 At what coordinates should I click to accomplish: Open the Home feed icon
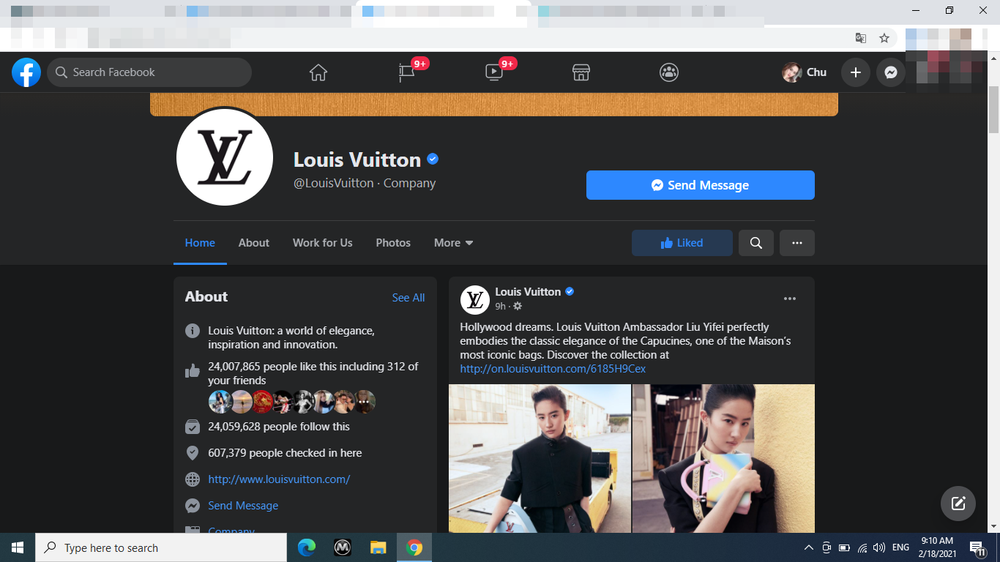(318, 72)
